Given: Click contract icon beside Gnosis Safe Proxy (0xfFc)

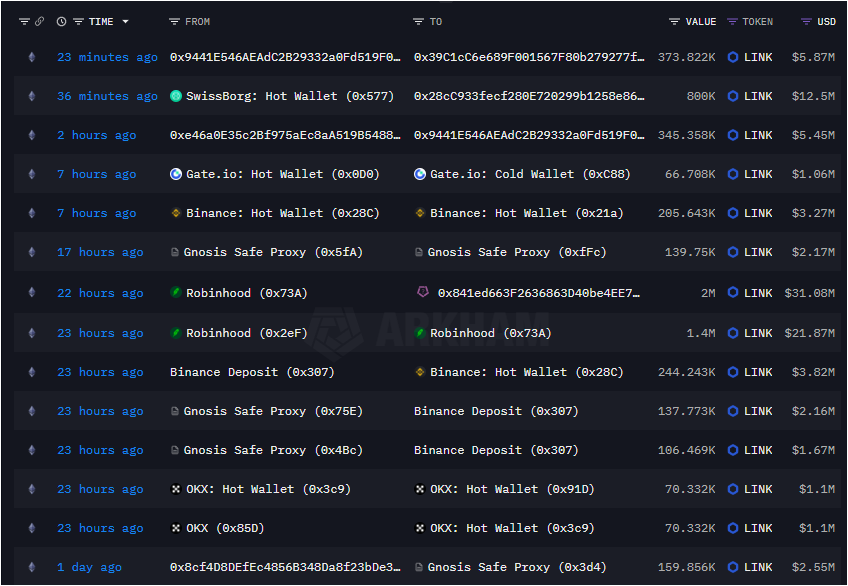Looking at the screenshot, I should [x=419, y=252].
